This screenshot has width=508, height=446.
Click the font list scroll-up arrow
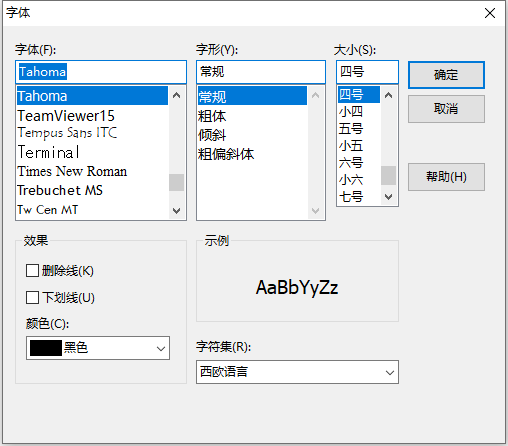tap(176, 96)
